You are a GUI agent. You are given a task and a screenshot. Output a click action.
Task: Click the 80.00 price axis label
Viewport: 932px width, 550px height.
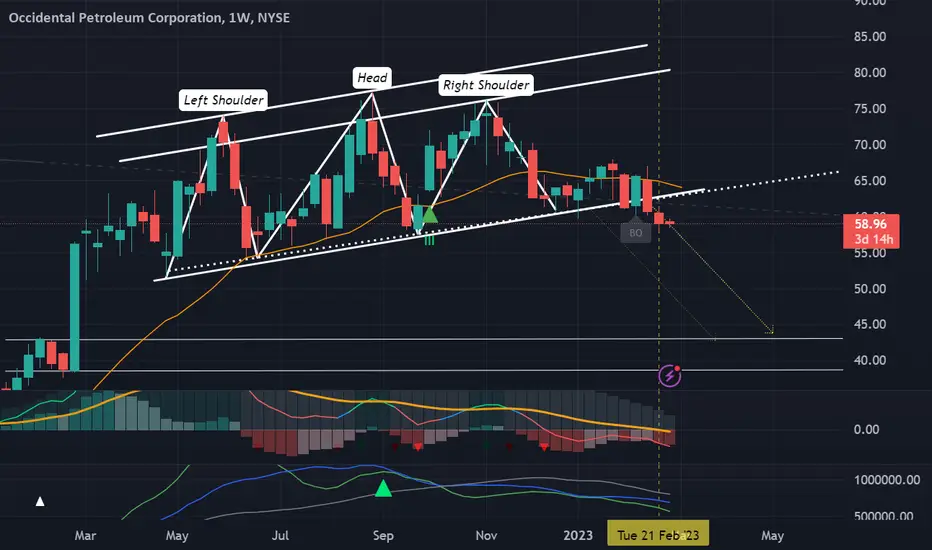[x=870, y=73]
